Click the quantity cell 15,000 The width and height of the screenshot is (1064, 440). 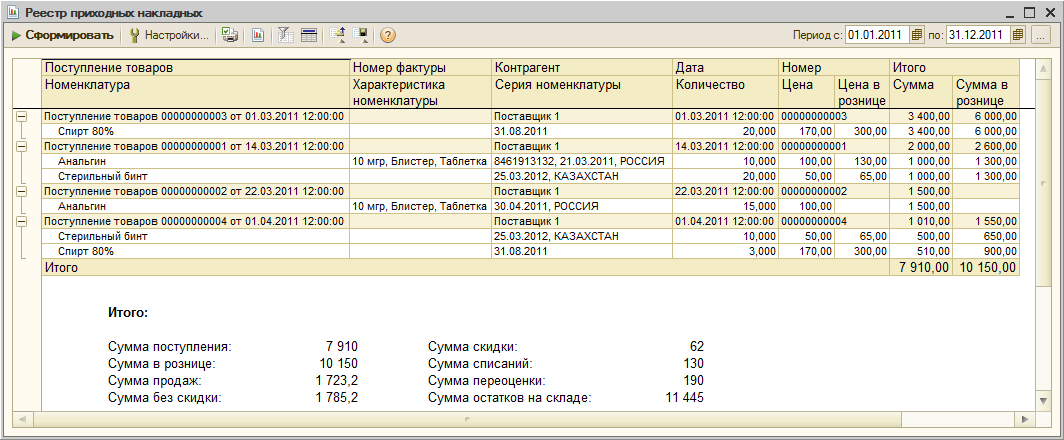pos(725,206)
